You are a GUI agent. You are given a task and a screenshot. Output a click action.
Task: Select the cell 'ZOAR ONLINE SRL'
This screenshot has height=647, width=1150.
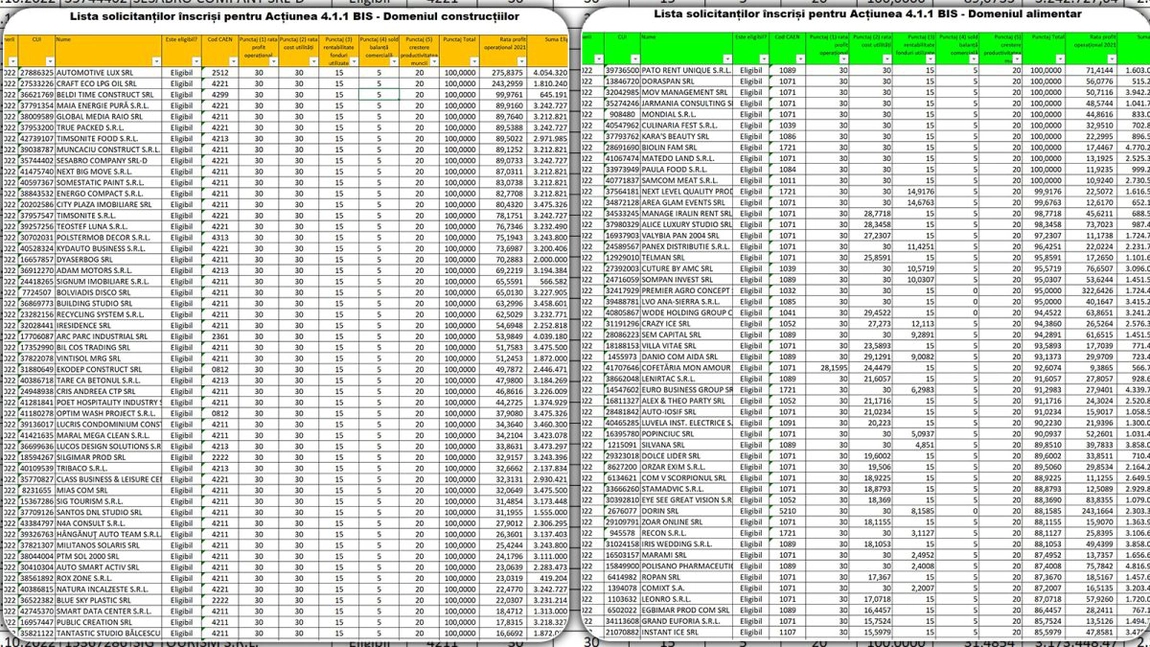coord(686,522)
